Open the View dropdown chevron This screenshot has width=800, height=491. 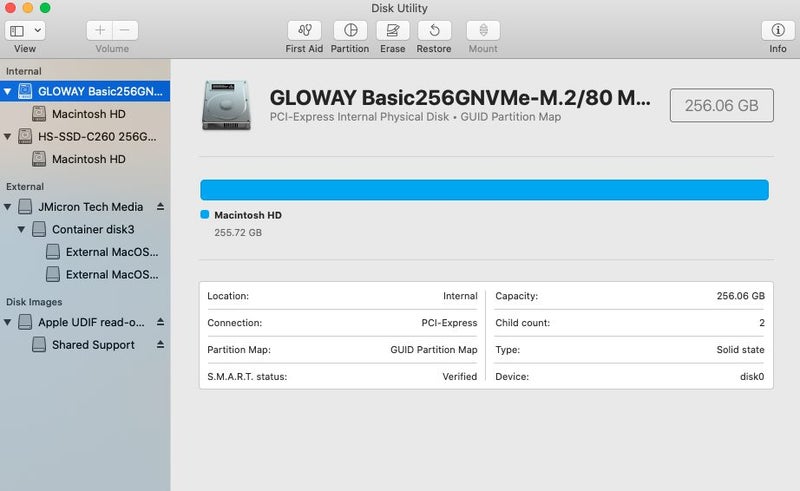(37, 31)
